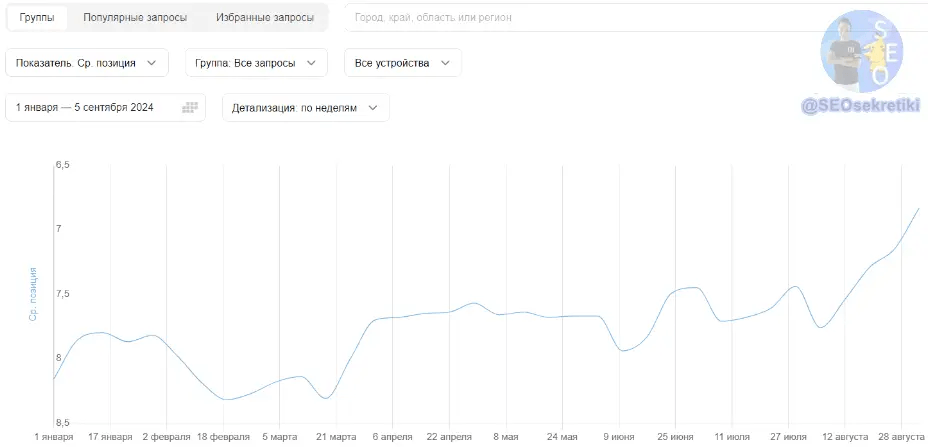Open the Популярные запросы tab
The height and width of the screenshot is (447, 928).
pyautogui.click(x=135, y=17)
